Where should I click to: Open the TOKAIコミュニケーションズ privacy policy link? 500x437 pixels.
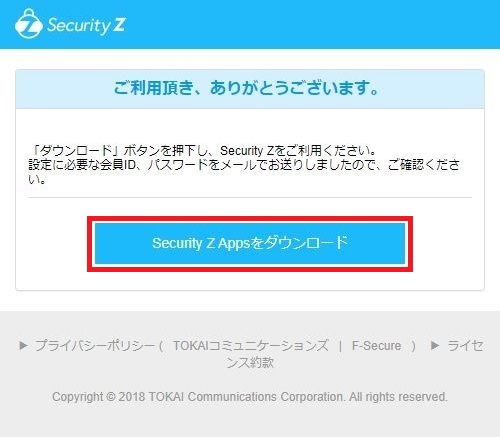[x=250, y=346]
